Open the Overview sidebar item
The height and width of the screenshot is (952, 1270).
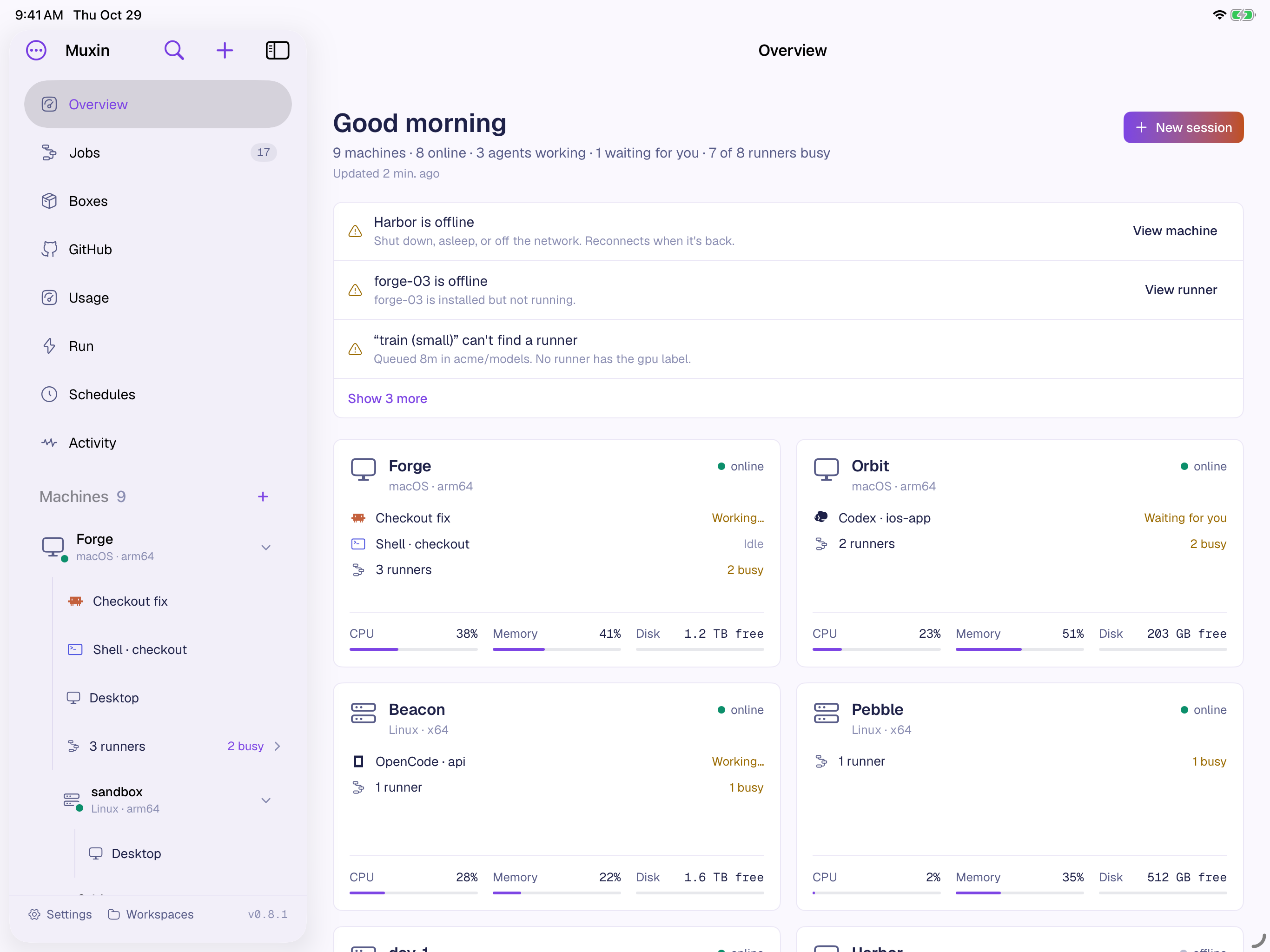158,105
